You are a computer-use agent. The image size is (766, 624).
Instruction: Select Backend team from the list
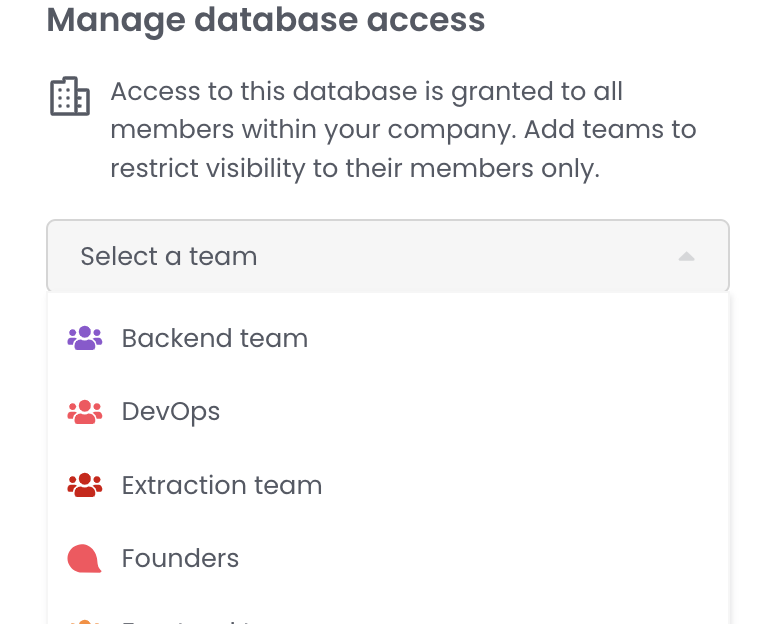pyautogui.click(x=215, y=338)
